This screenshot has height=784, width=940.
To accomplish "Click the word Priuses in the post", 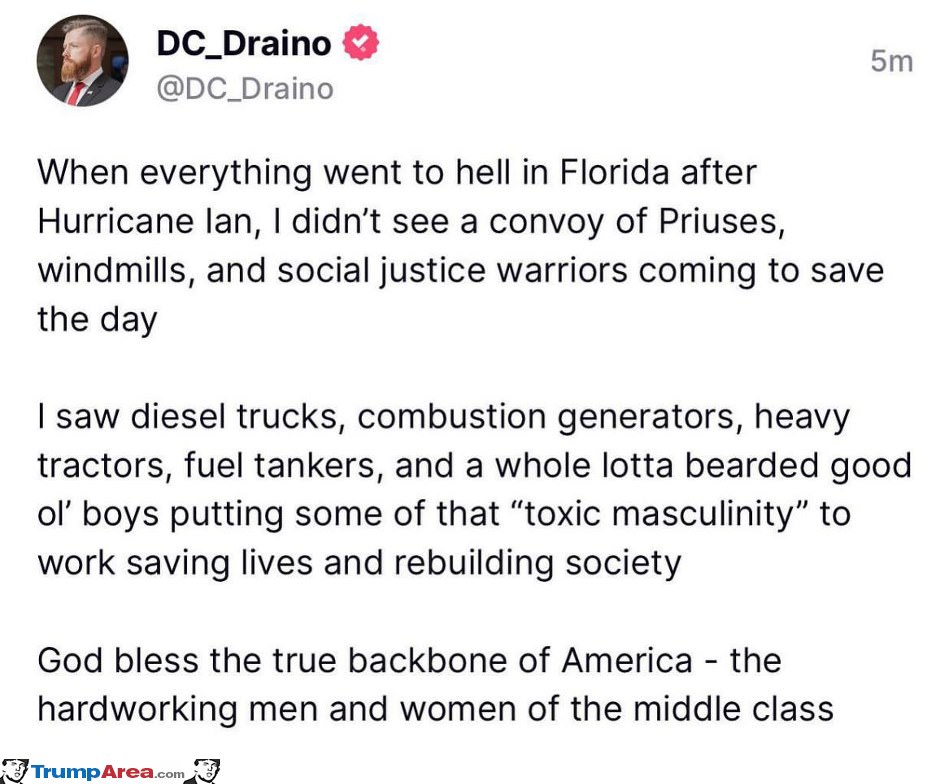I will tap(721, 221).
